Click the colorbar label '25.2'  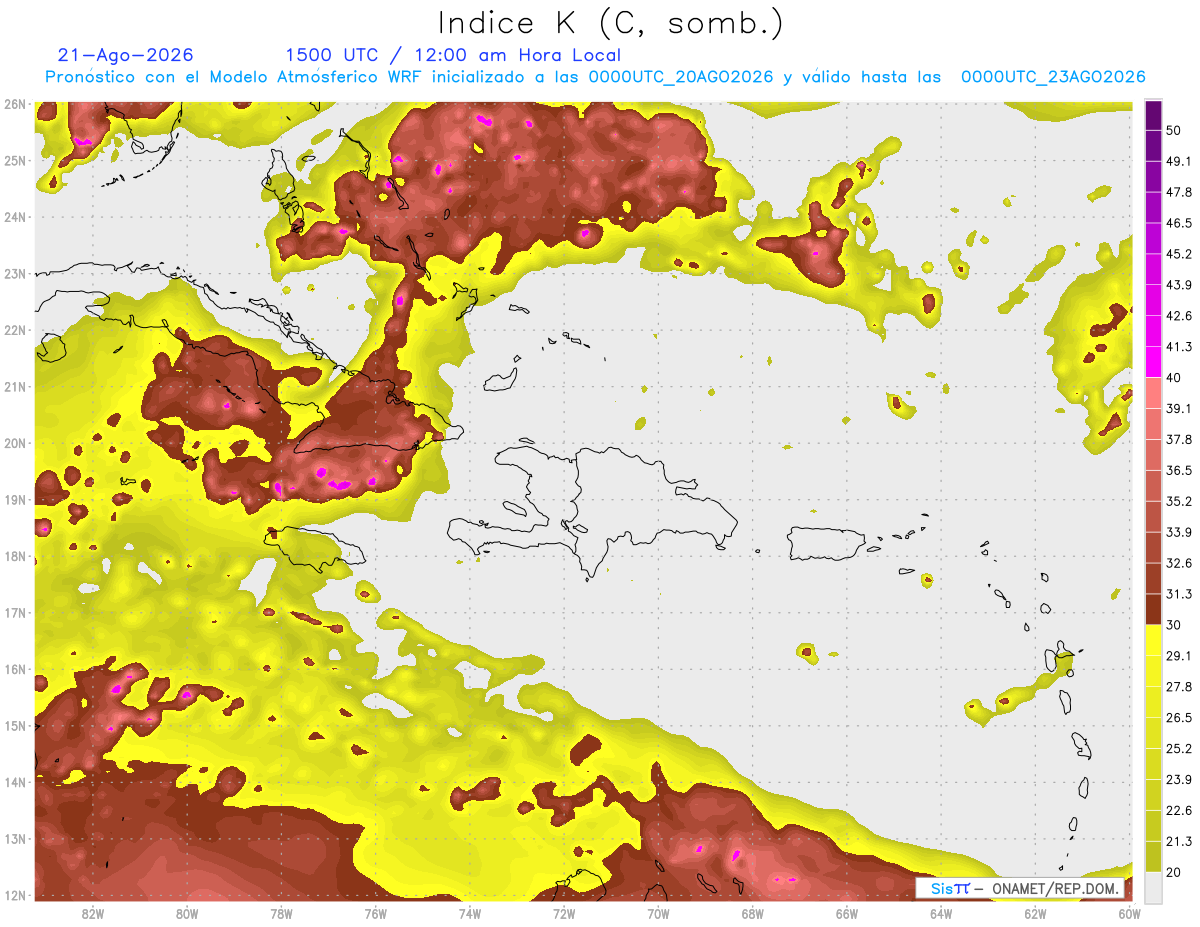1178,748
